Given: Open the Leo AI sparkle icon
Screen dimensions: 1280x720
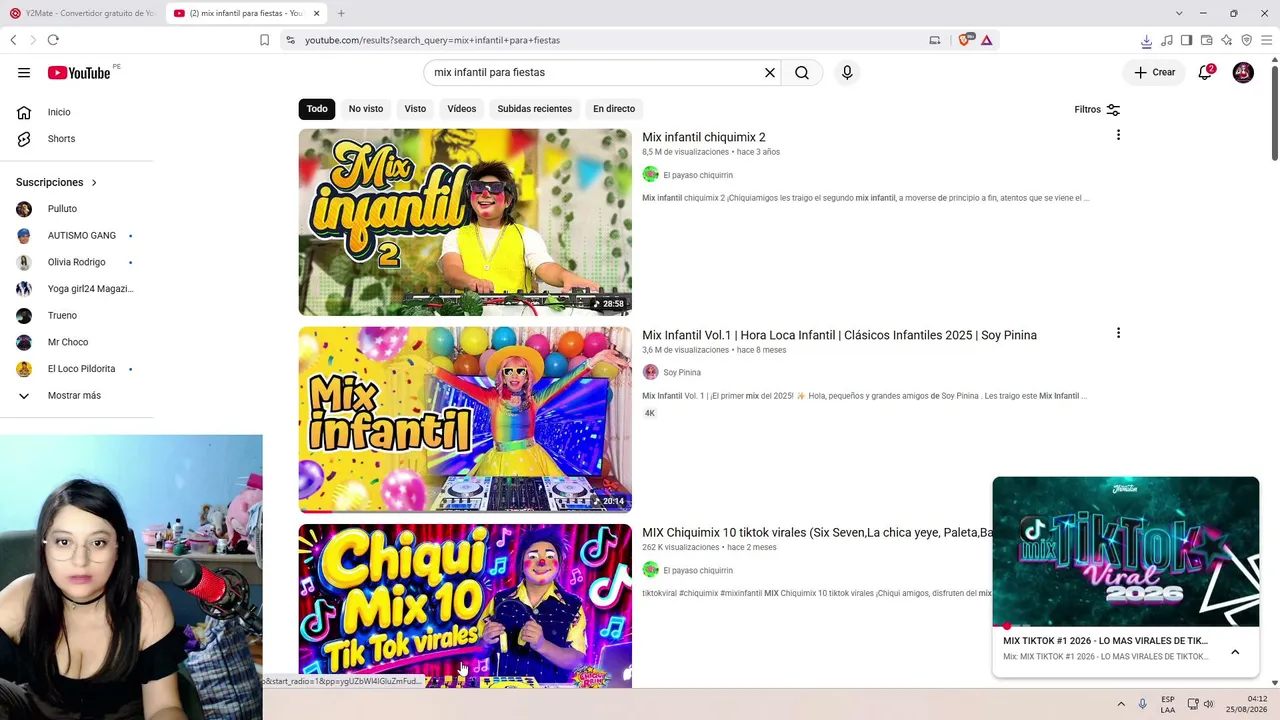Looking at the screenshot, I should (x=1226, y=40).
